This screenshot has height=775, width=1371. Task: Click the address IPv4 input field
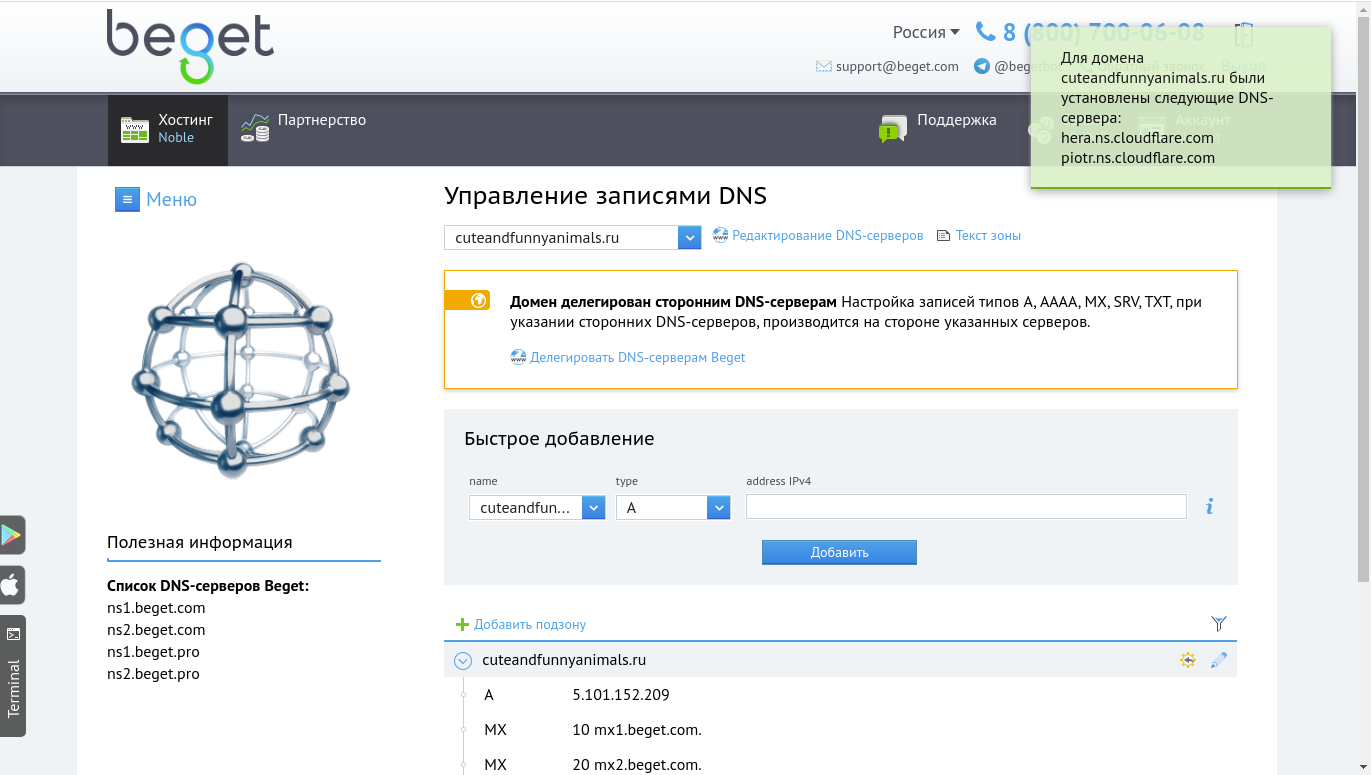click(x=966, y=507)
